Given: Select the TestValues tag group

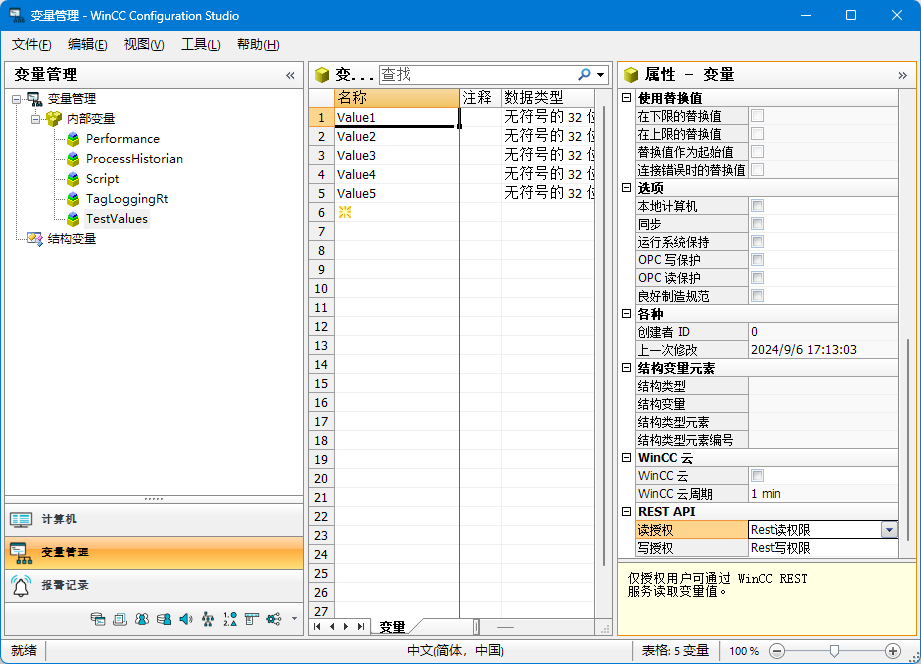Looking at the screenshot, I should pos(116,219).
